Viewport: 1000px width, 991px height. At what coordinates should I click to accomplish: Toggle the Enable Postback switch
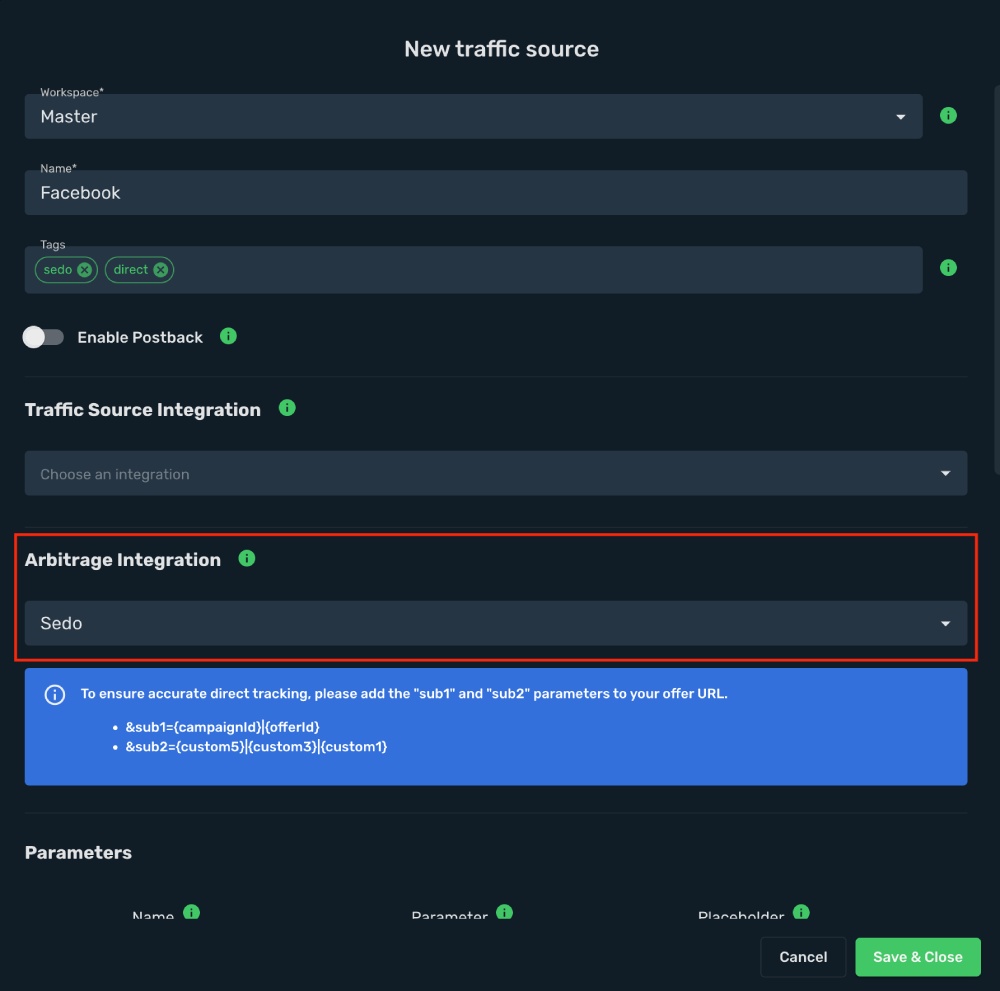coord(43,337)
